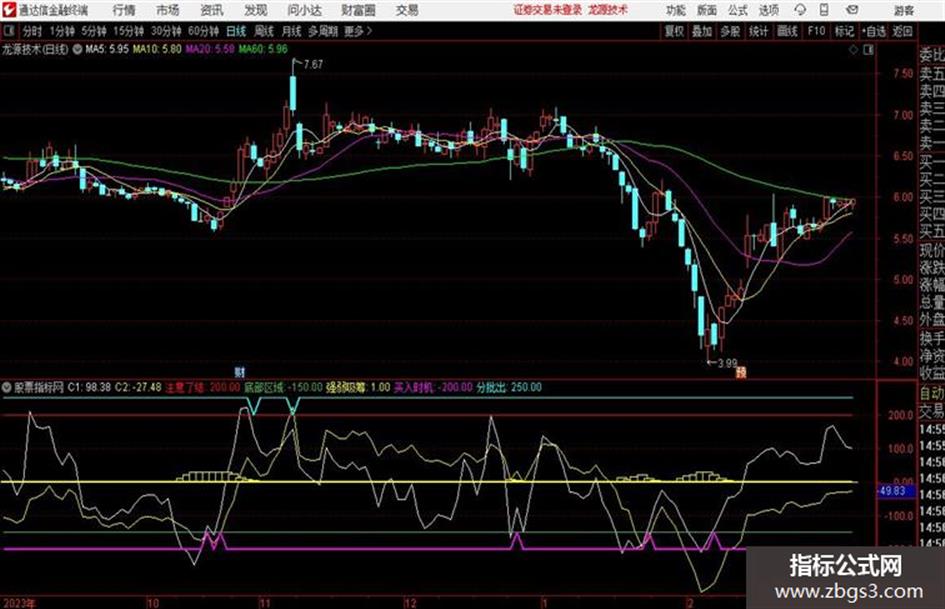Open the 公式 menu
The width and height of the screenshot is (945, 609).
click(x=738, y=10)
